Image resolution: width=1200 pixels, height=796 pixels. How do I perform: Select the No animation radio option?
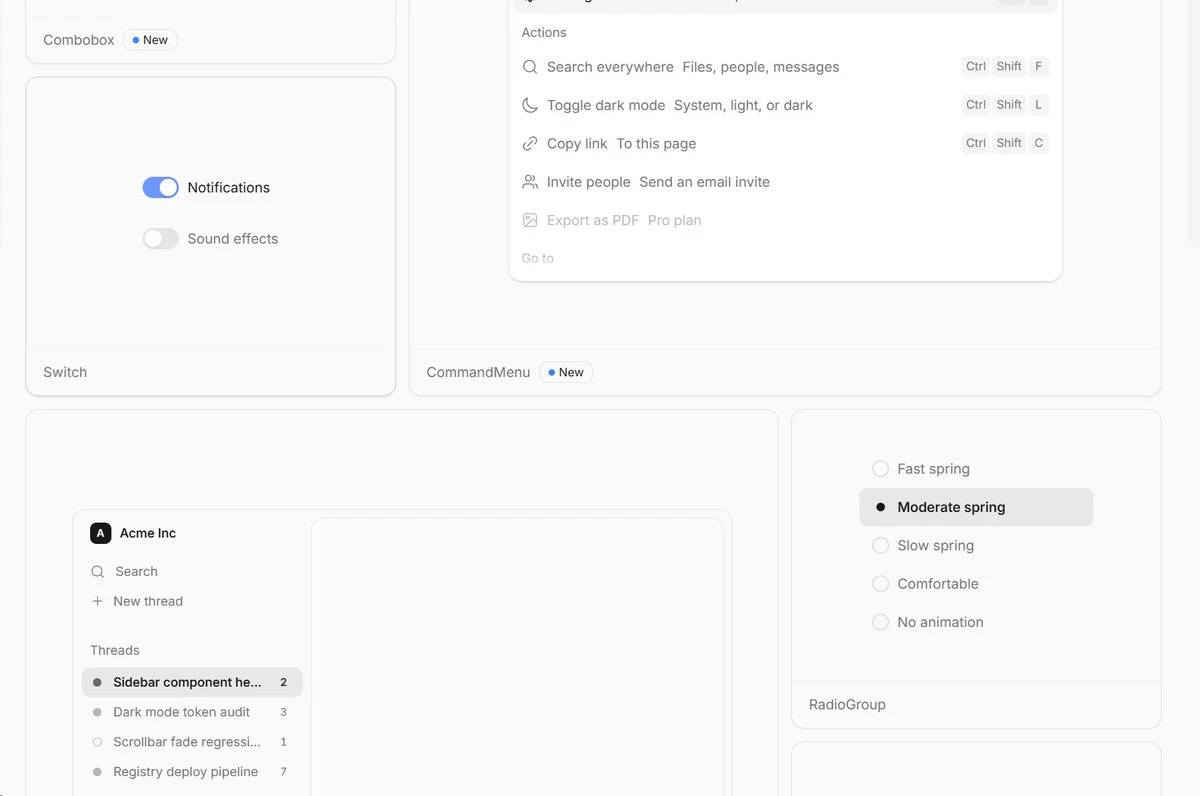click(x=976, y=622)
